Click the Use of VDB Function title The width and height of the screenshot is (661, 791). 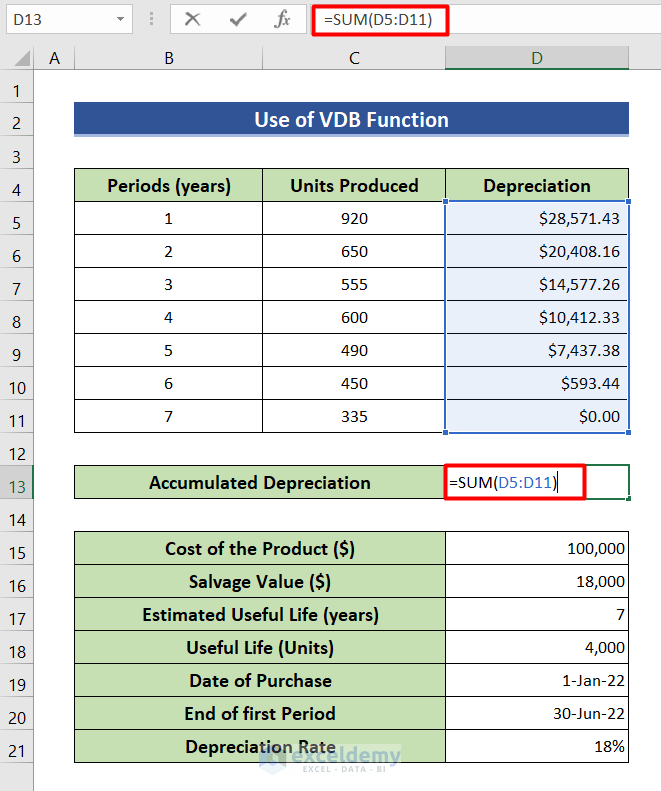coord(351,120)
